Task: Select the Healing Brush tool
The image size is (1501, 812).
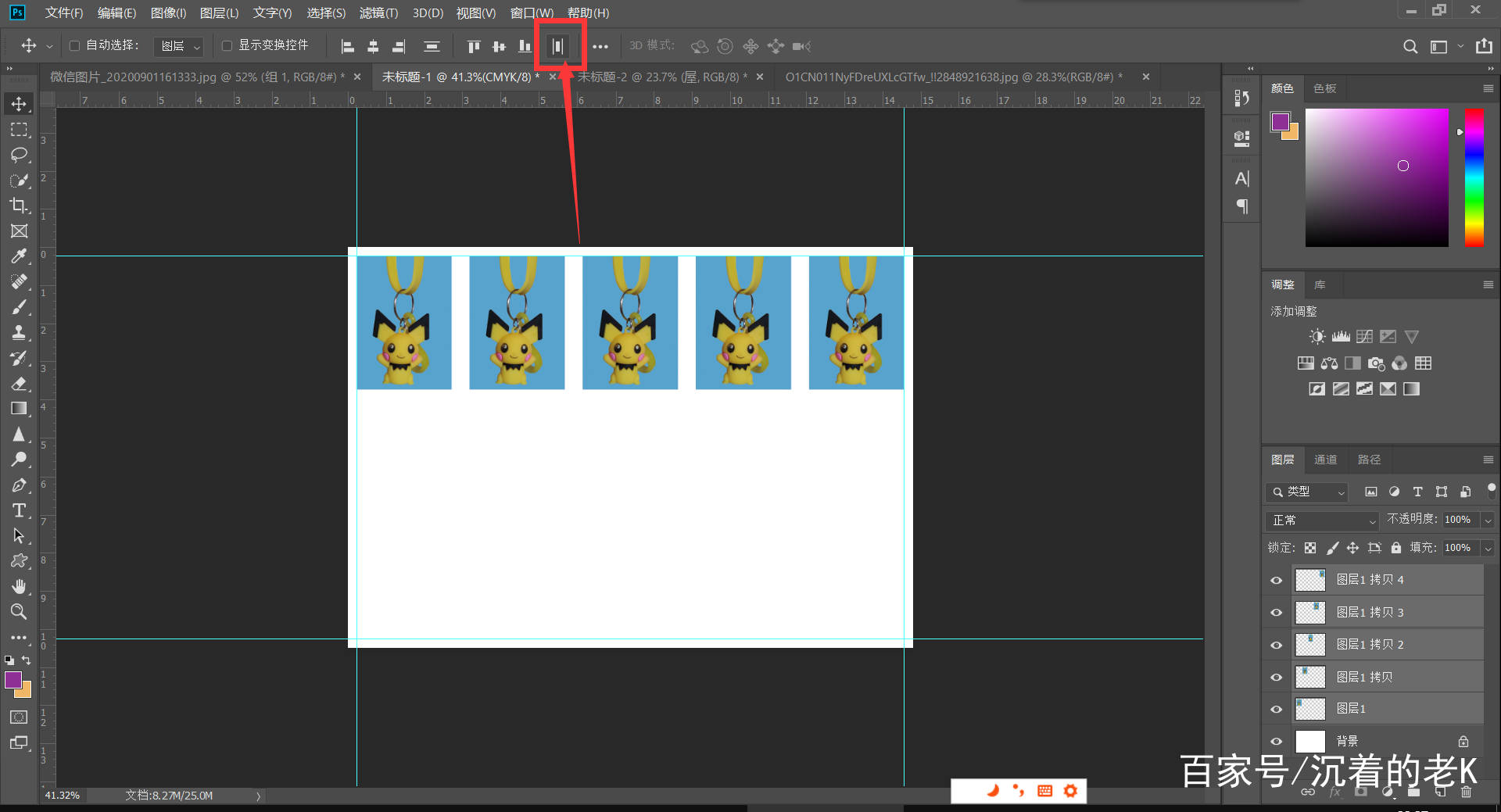Action: pos(19,282)
